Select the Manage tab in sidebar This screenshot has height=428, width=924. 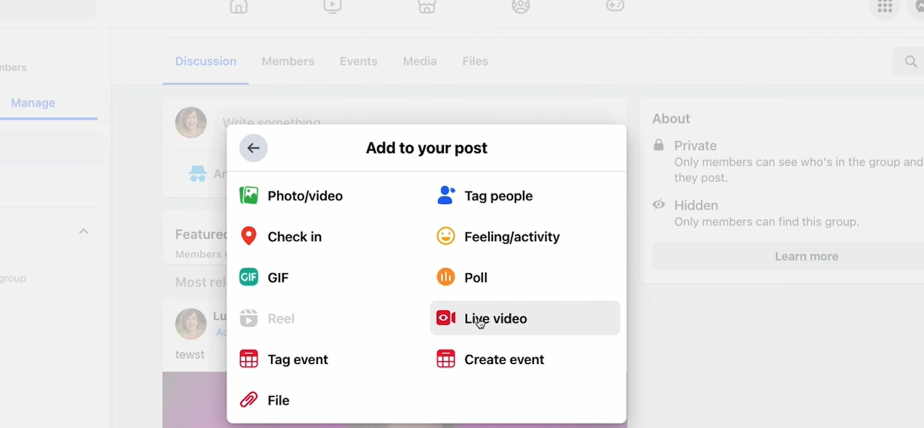(x=33, y=103)
